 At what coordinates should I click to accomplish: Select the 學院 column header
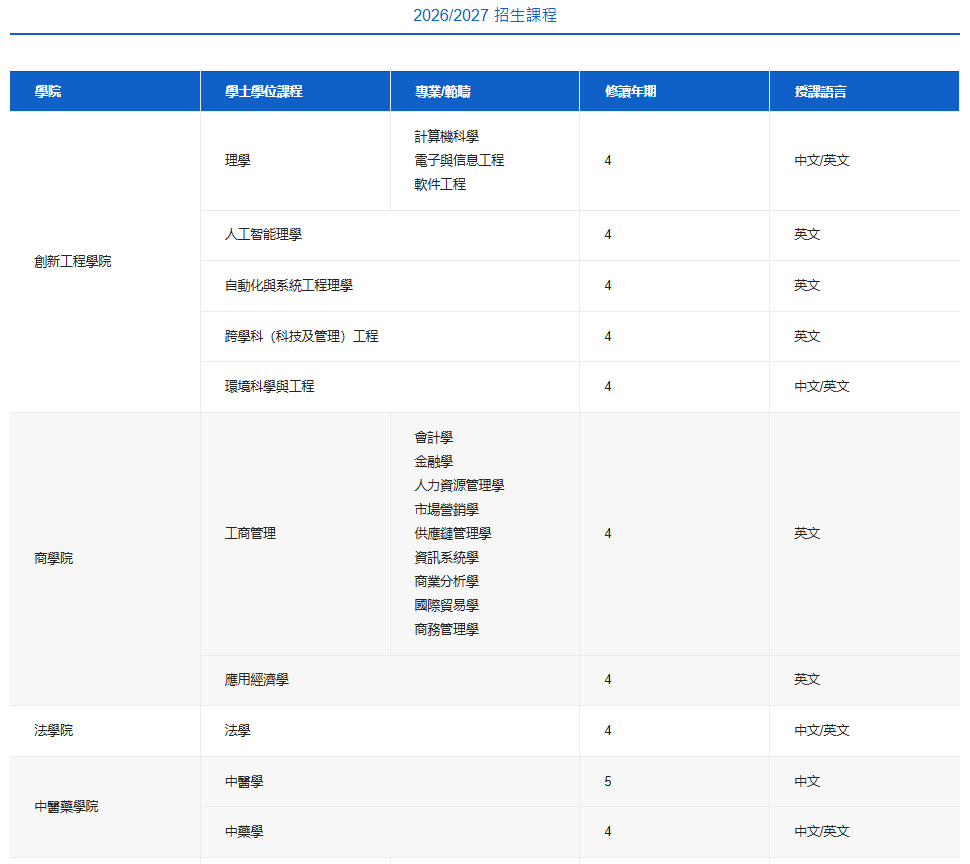point(48,91)
